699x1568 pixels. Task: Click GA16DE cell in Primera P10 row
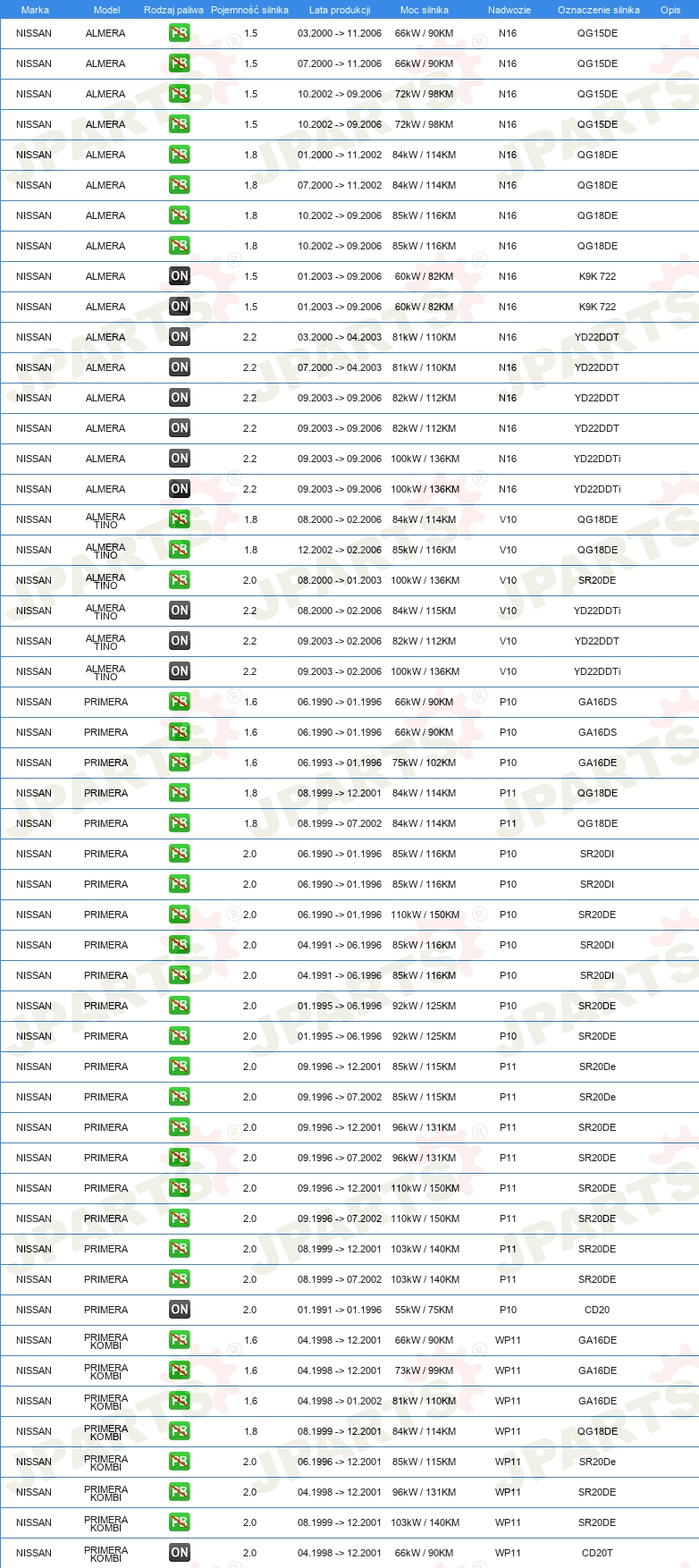point(597,763)
